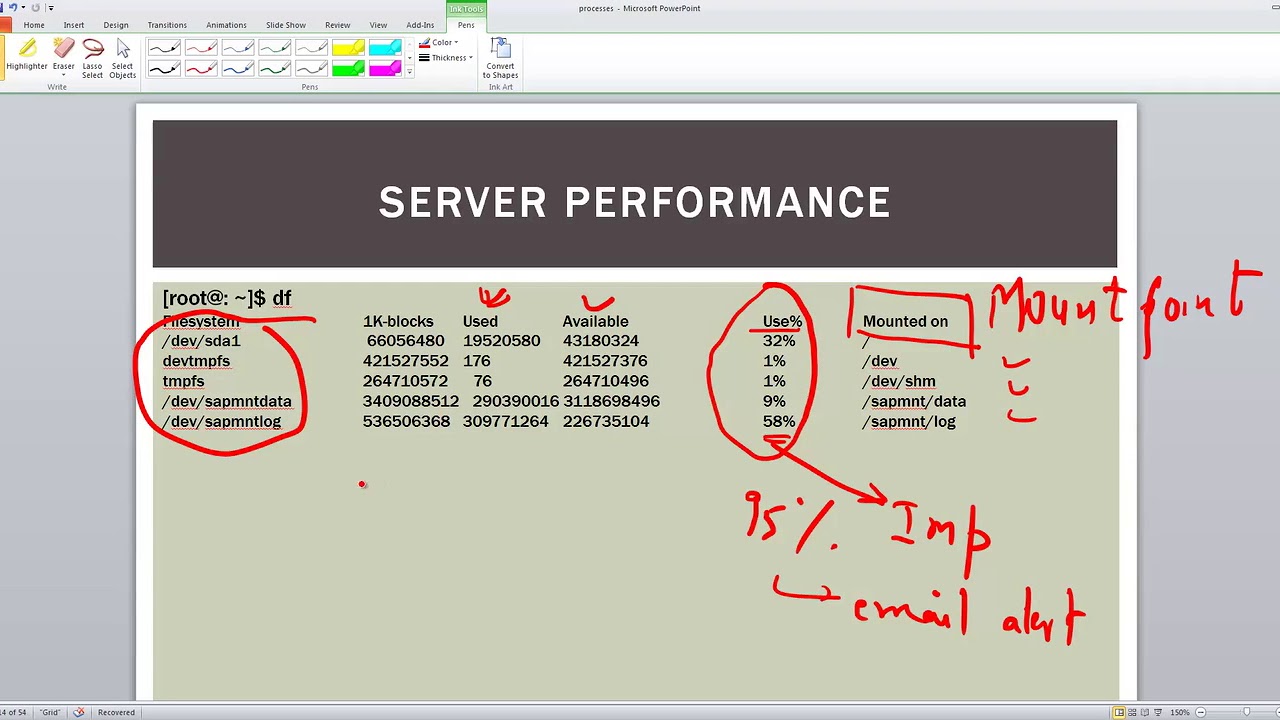Screen dimensions: 1280x720
Task: Click the 150% zoom level
Action: tap(1180, 712)
